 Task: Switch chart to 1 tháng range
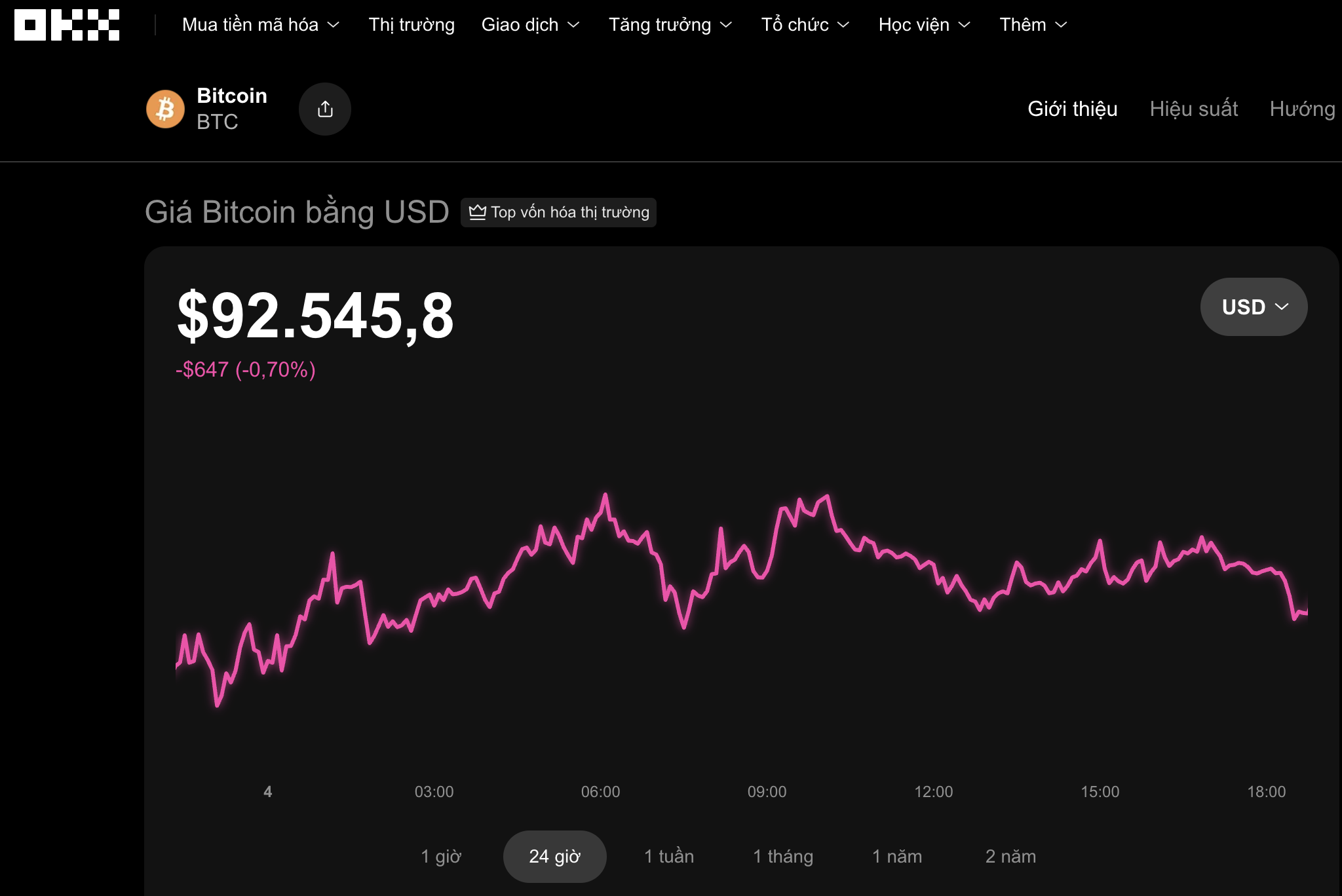click(x=783, y=856)
